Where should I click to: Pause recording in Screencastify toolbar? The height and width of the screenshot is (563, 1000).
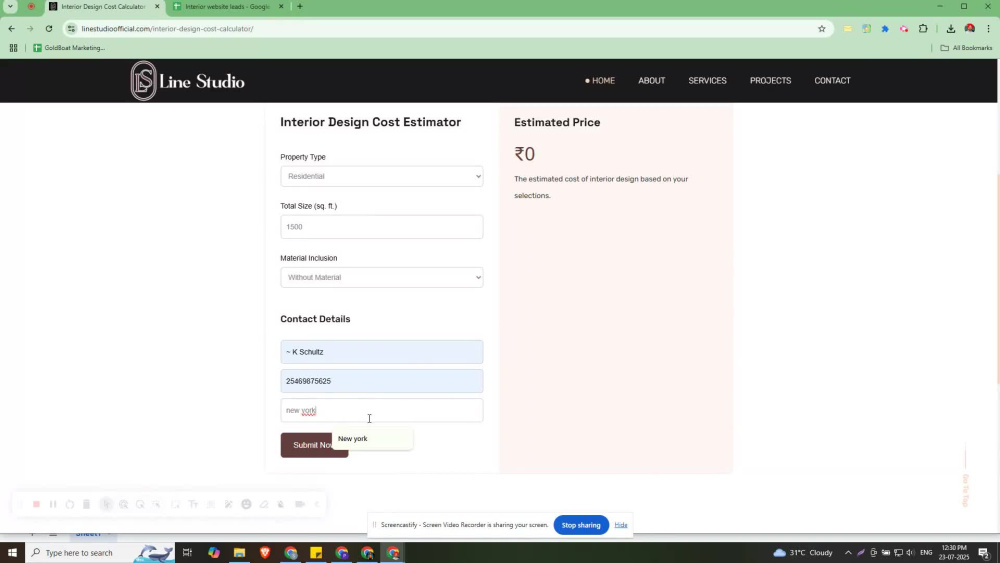point(53,504)
